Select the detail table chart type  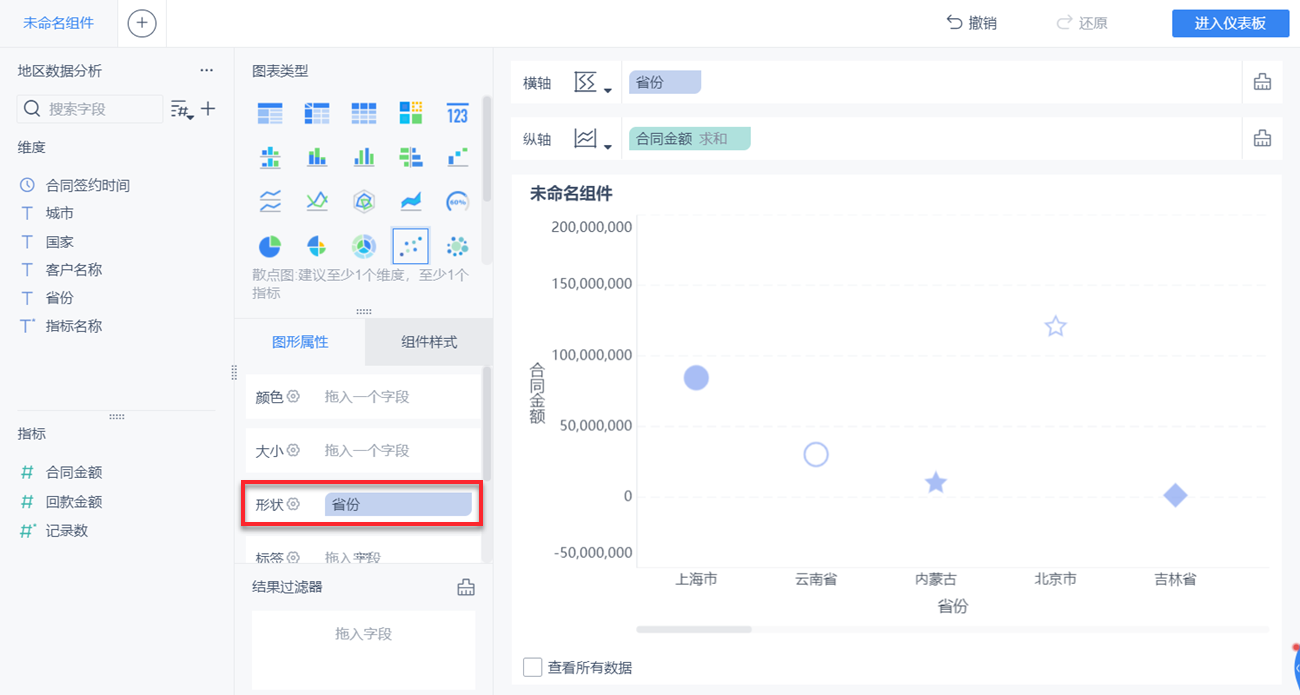coord(364,113)
